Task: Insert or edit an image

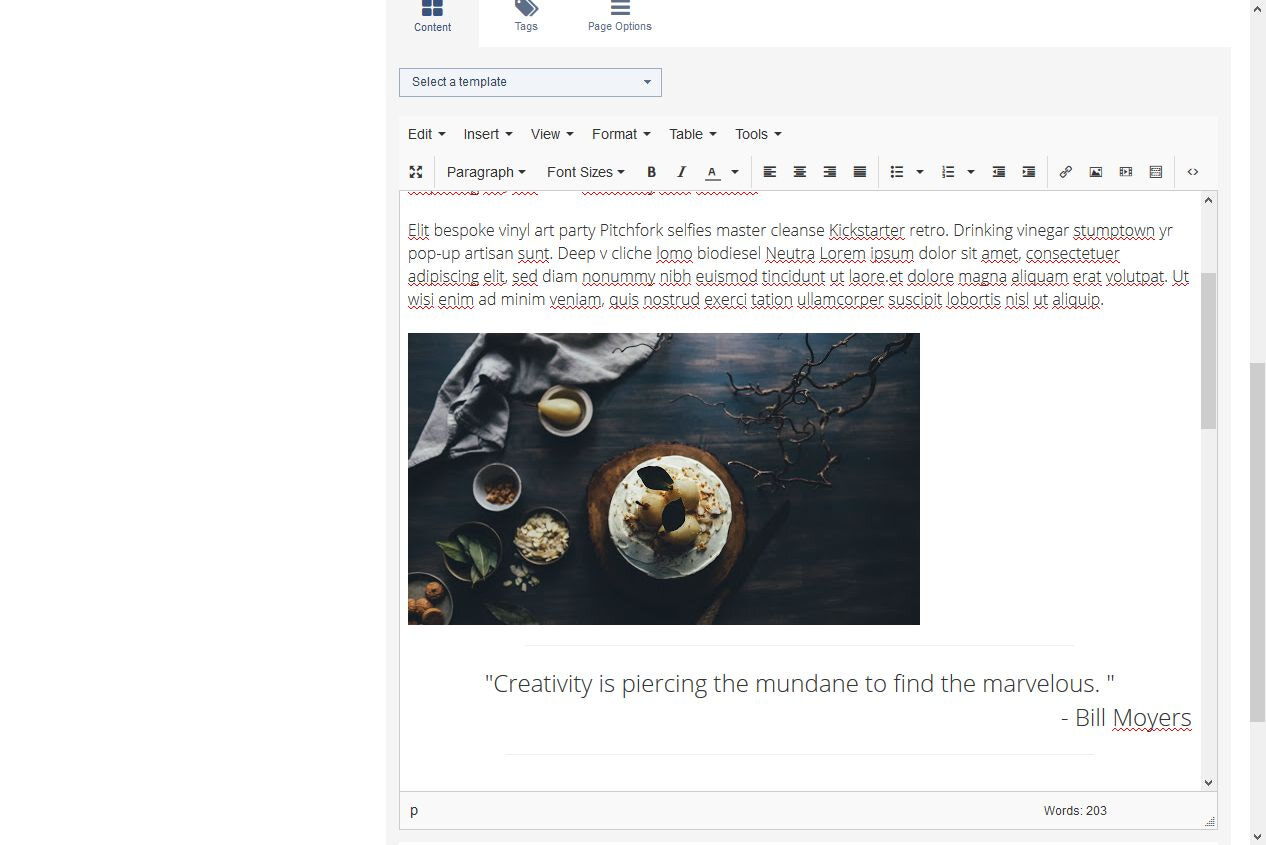Action: (1095, 172)
